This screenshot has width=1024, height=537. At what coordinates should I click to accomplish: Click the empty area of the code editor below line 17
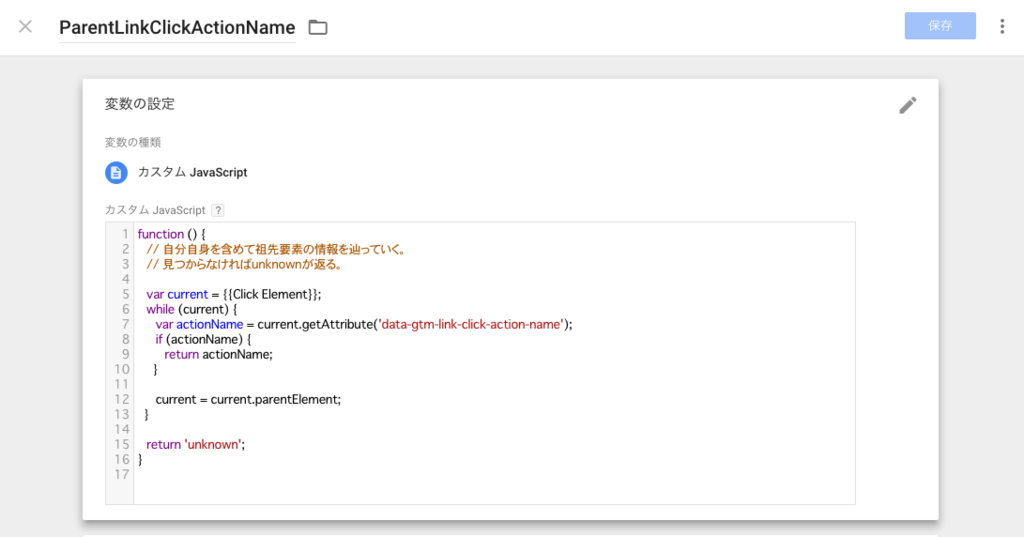tap(494, 492)
